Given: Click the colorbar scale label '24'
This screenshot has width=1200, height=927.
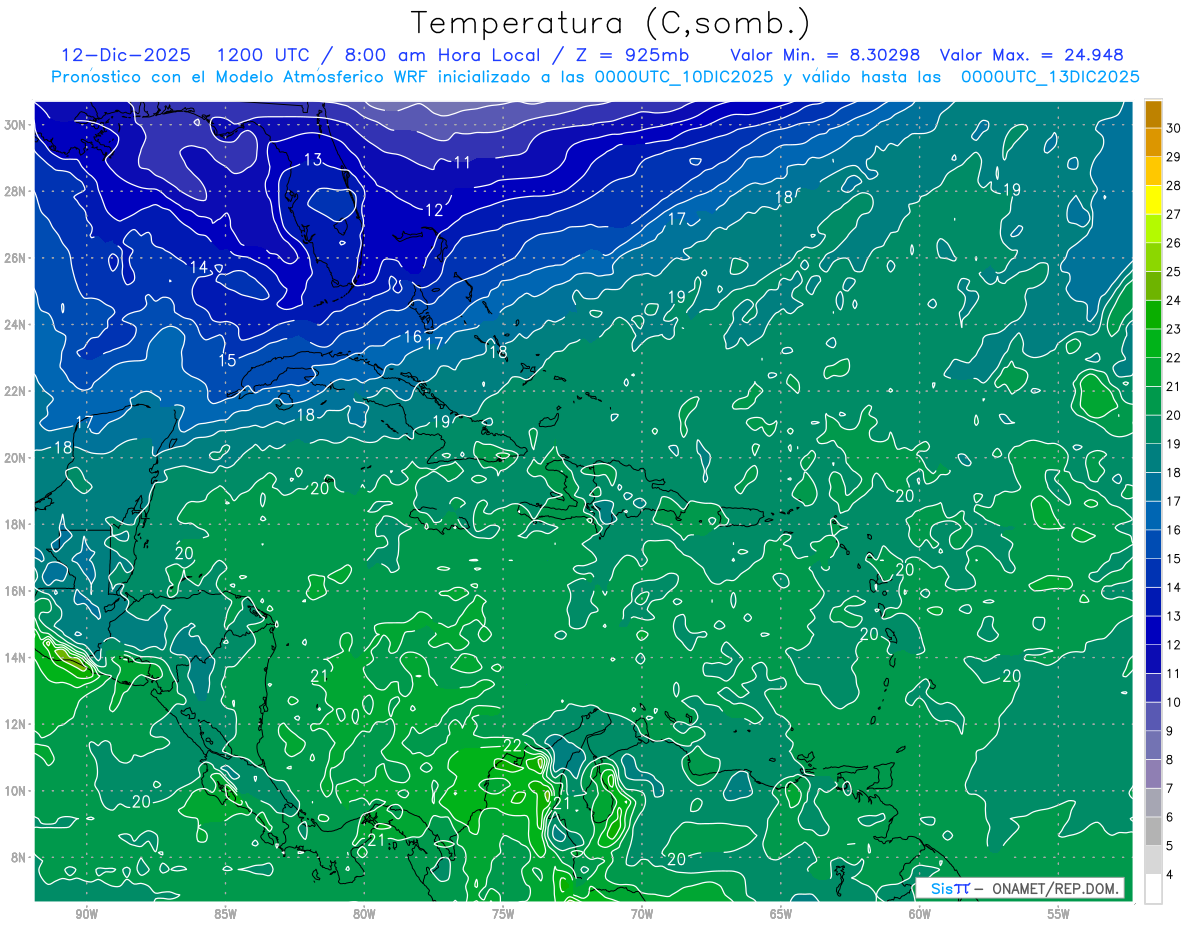Looking at the screenshot, I should 1173,300.
